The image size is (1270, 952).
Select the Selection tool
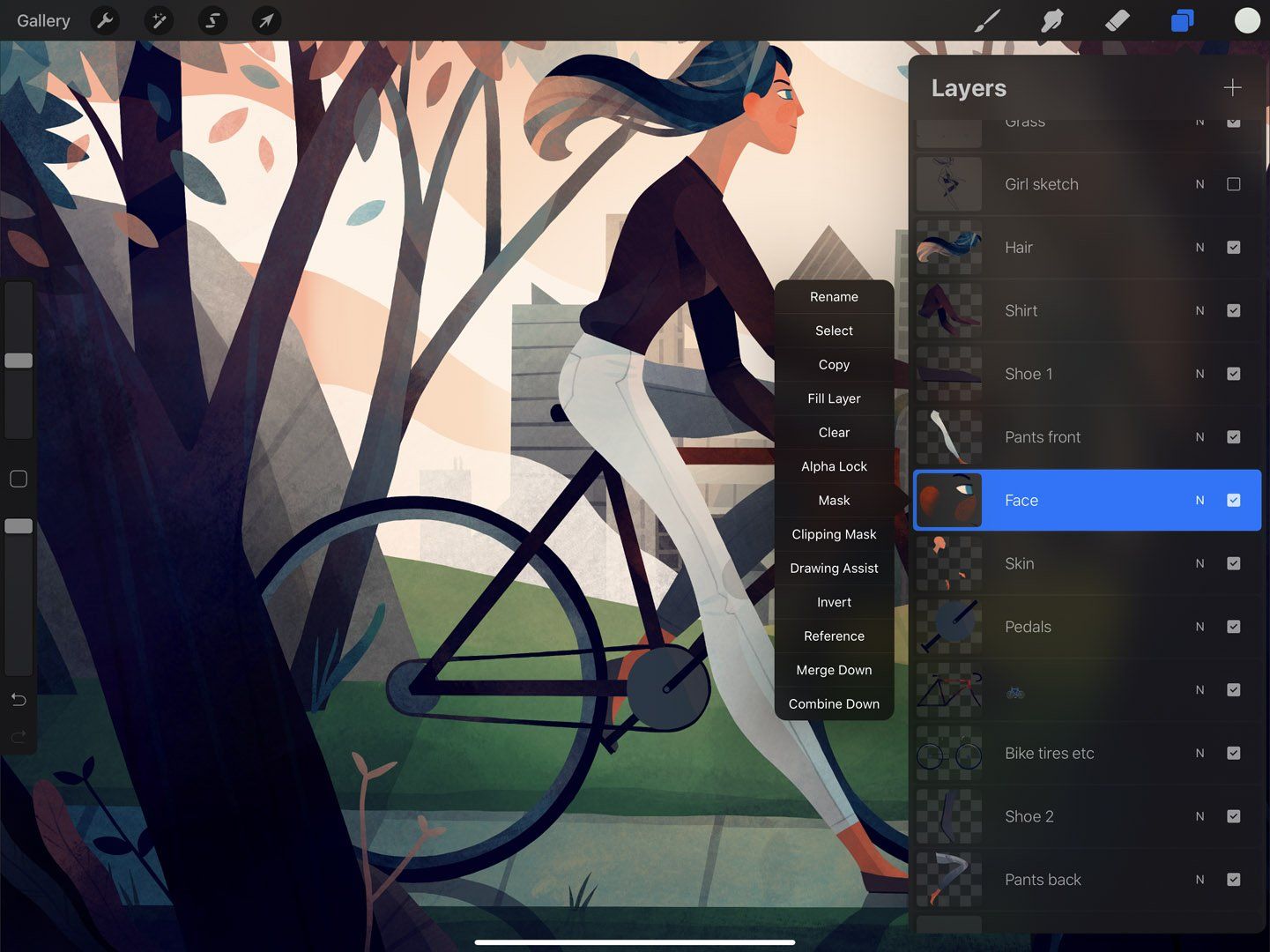[212, 20]
